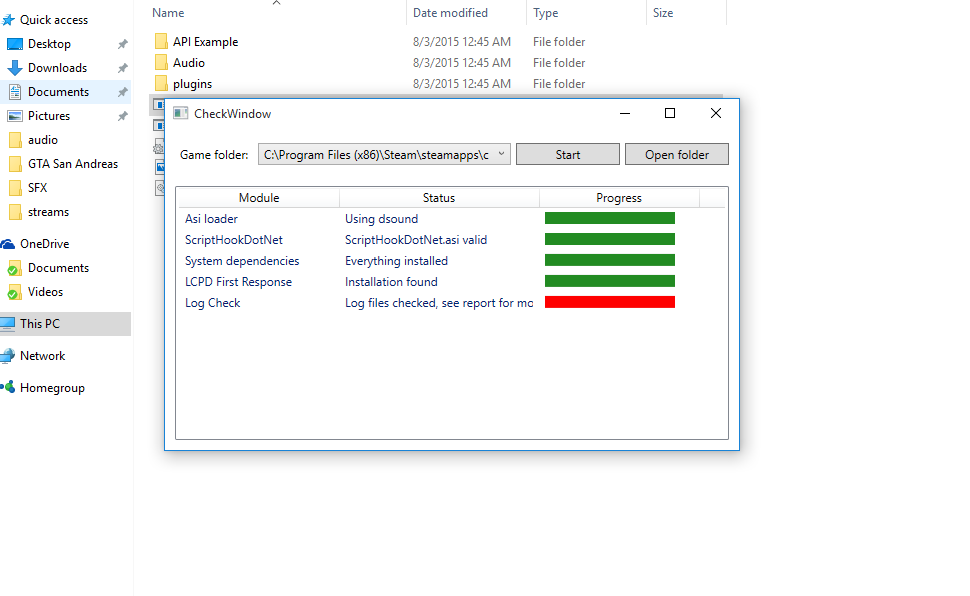Click plugins folder icon in file list
The width and height of the screenshot is (970, 596).
(161, 84)
